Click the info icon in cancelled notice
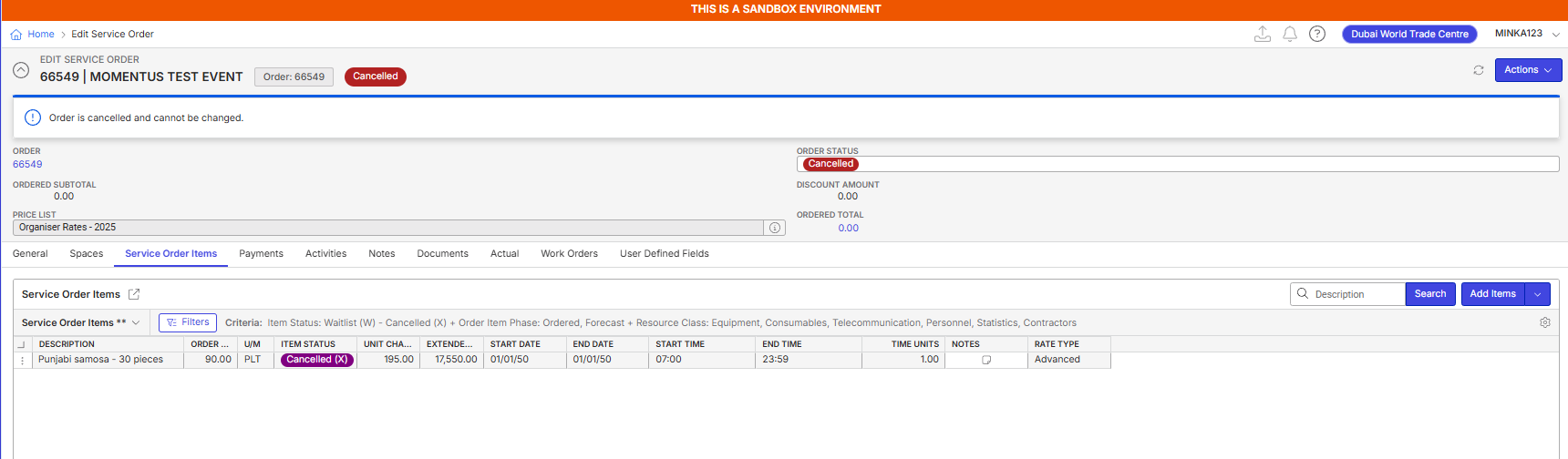 33,117
